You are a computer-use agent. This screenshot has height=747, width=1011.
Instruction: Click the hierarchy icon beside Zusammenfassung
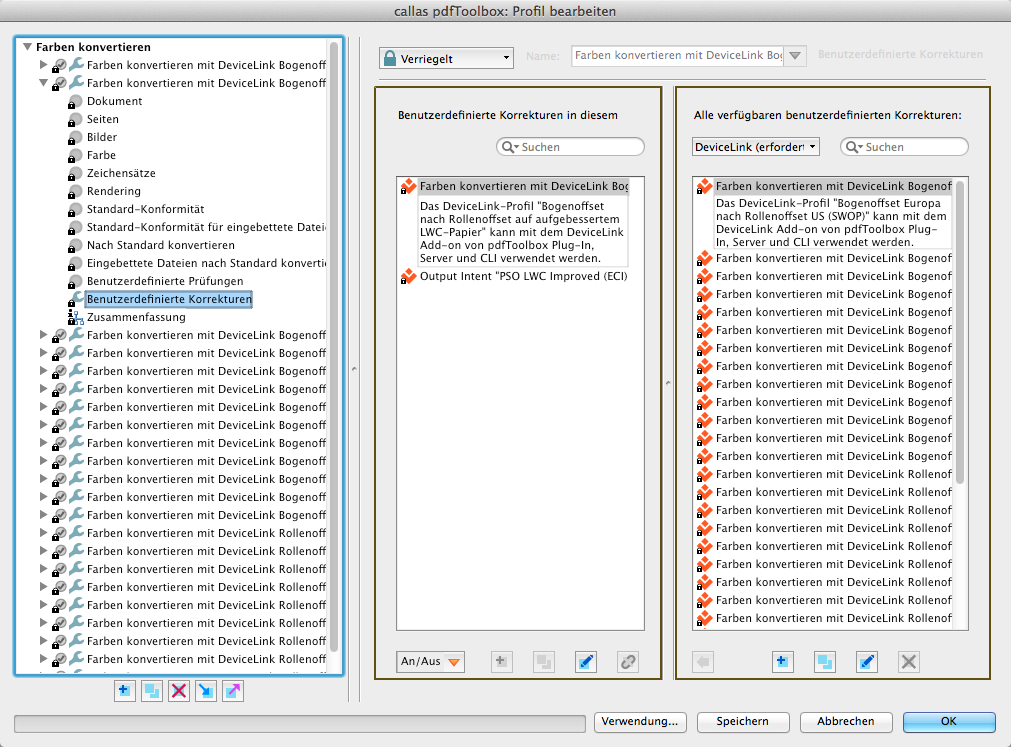tap(75, 317)
